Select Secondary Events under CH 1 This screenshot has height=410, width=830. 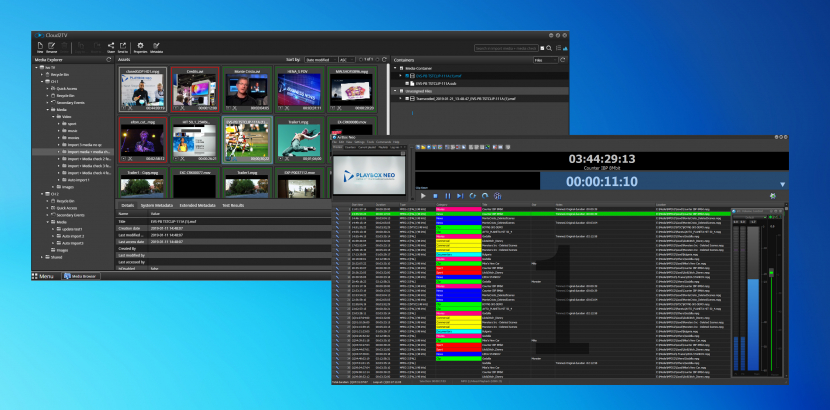(x=68, y=103)
